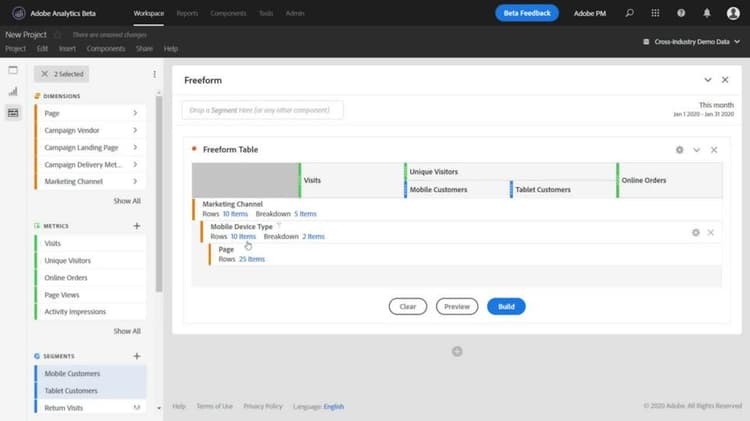Select the Unique Visitors metric in list
Viewport: 750px width, 421px height.
(91, 261)
